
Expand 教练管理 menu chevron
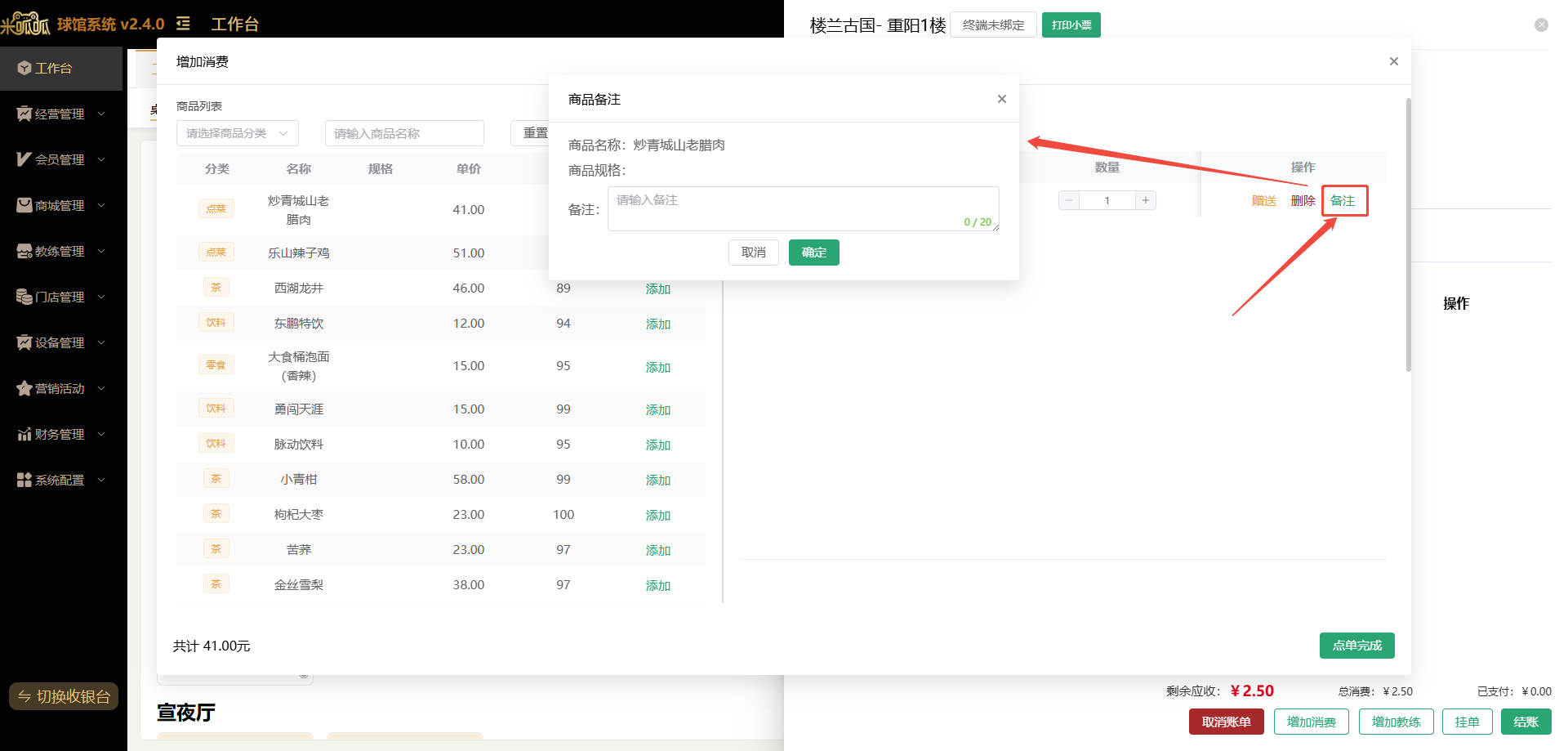(x=101, y=251)
